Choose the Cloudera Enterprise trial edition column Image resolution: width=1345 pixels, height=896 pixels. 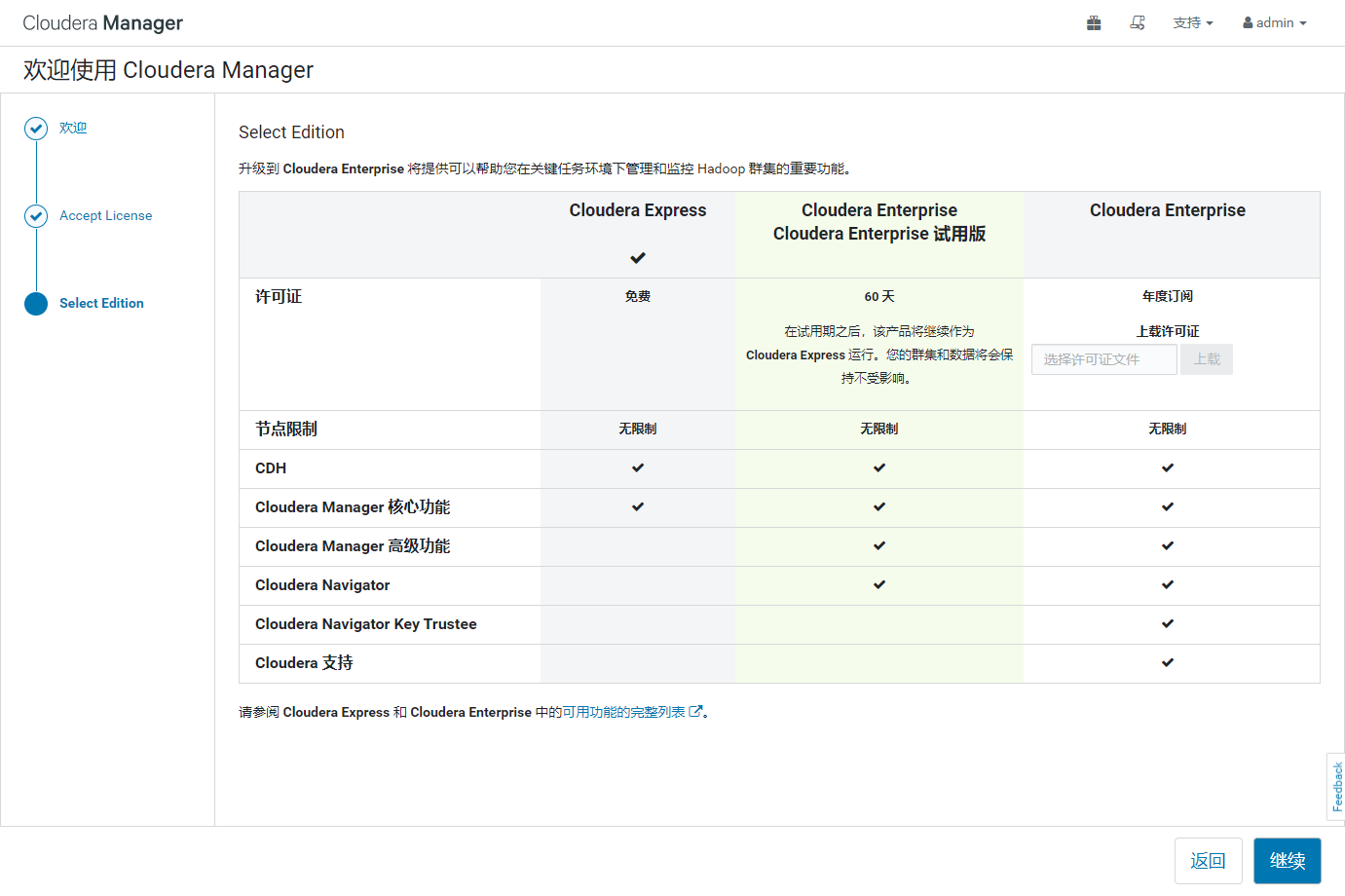pos(879,222)
